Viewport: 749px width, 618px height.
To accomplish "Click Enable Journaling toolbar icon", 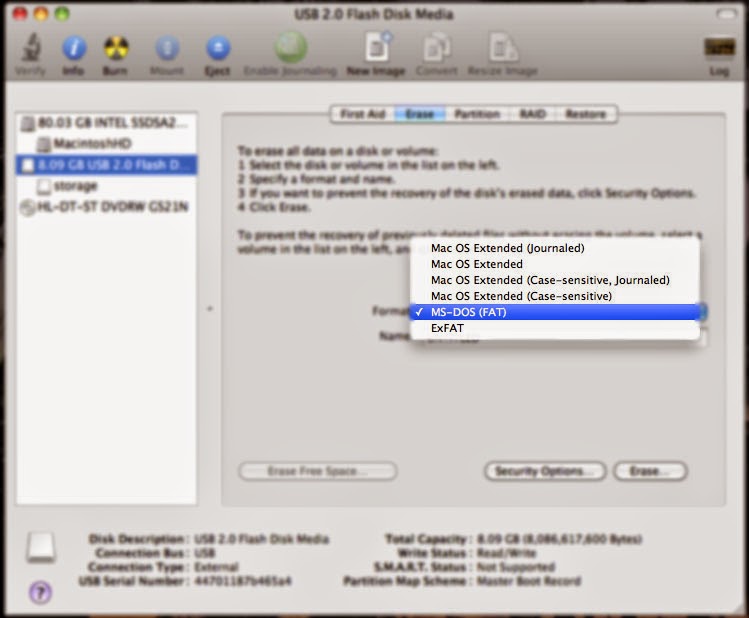I will 290,47.
